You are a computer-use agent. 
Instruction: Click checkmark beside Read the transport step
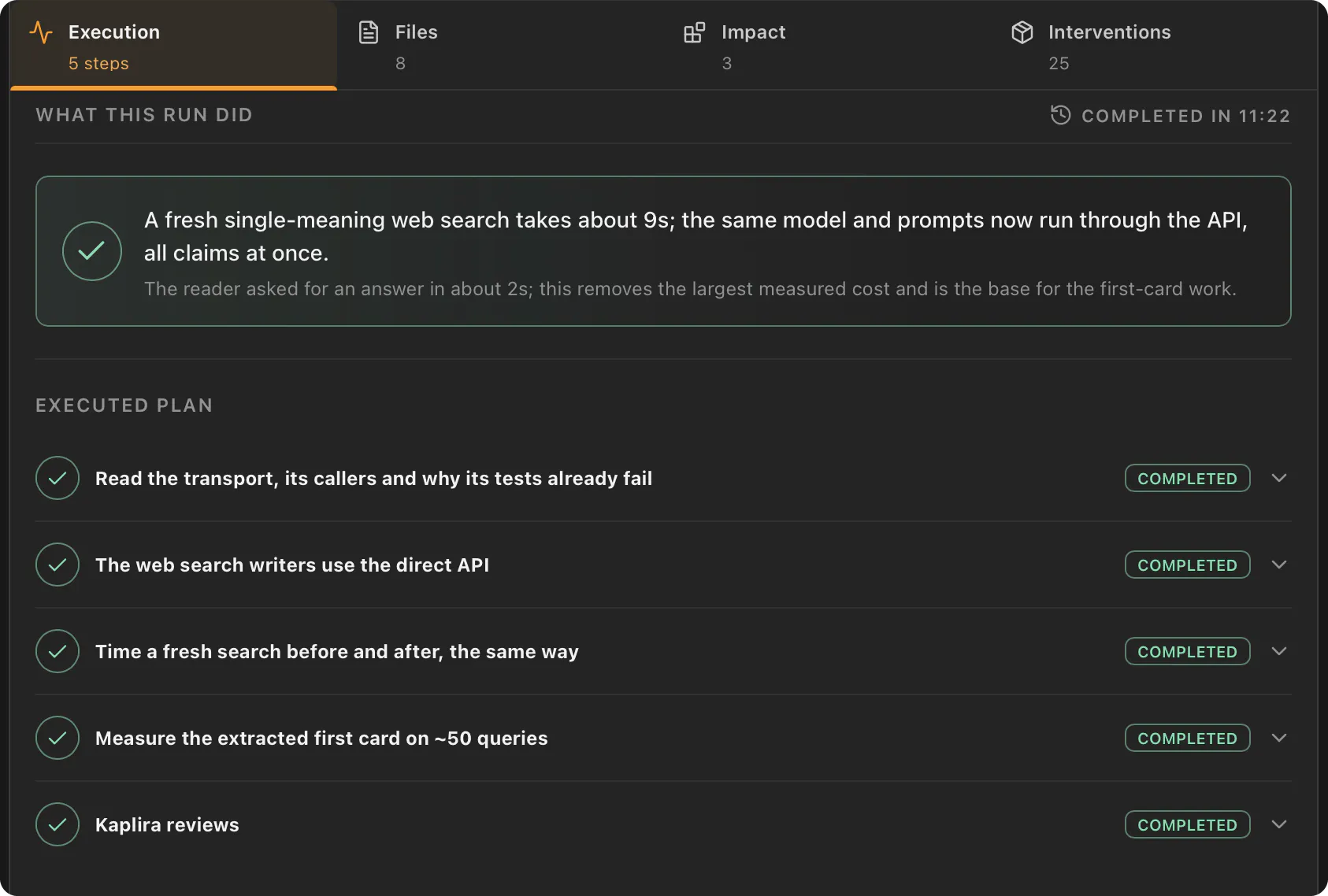pyautogui.click(x=57, y=478)
